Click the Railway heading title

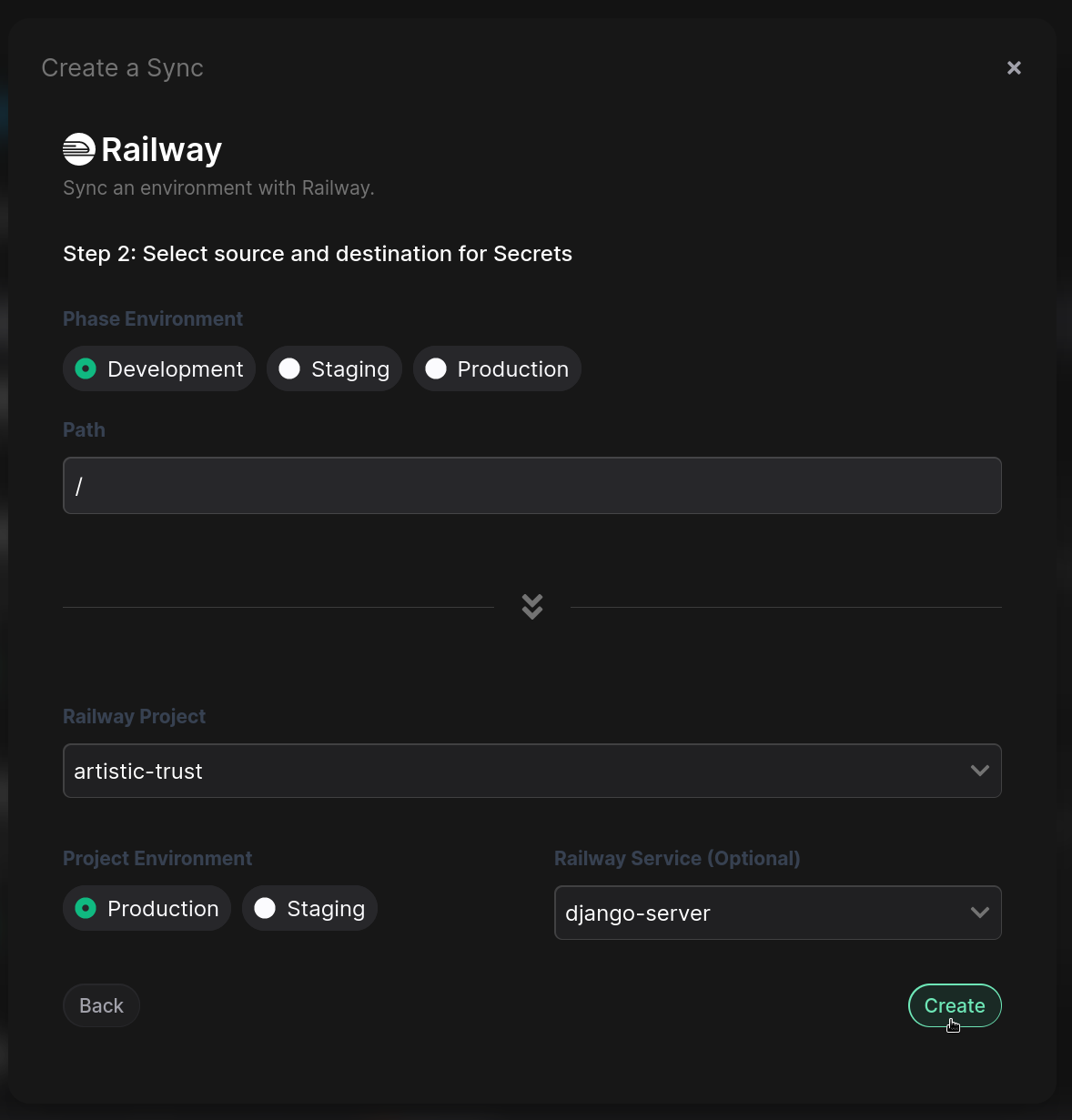point(163,148)
